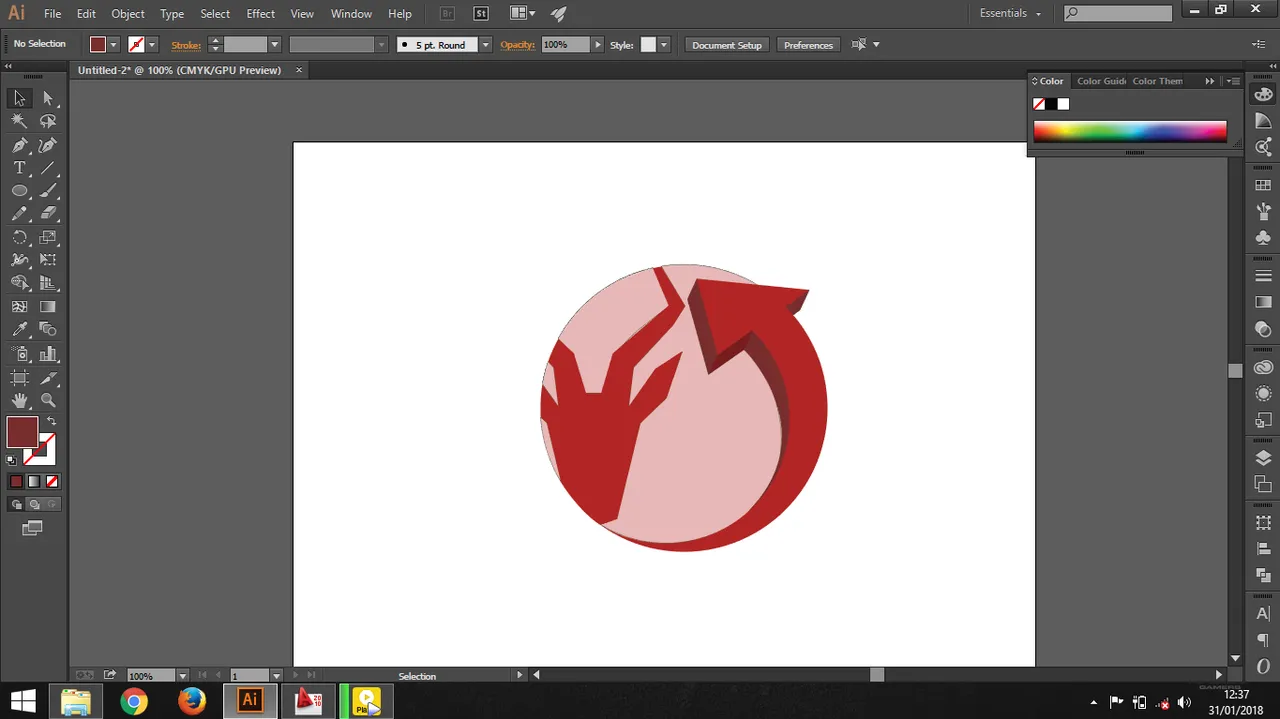Go to Bridge with Br button
The image size is (1280, 719).
(447, 14)
